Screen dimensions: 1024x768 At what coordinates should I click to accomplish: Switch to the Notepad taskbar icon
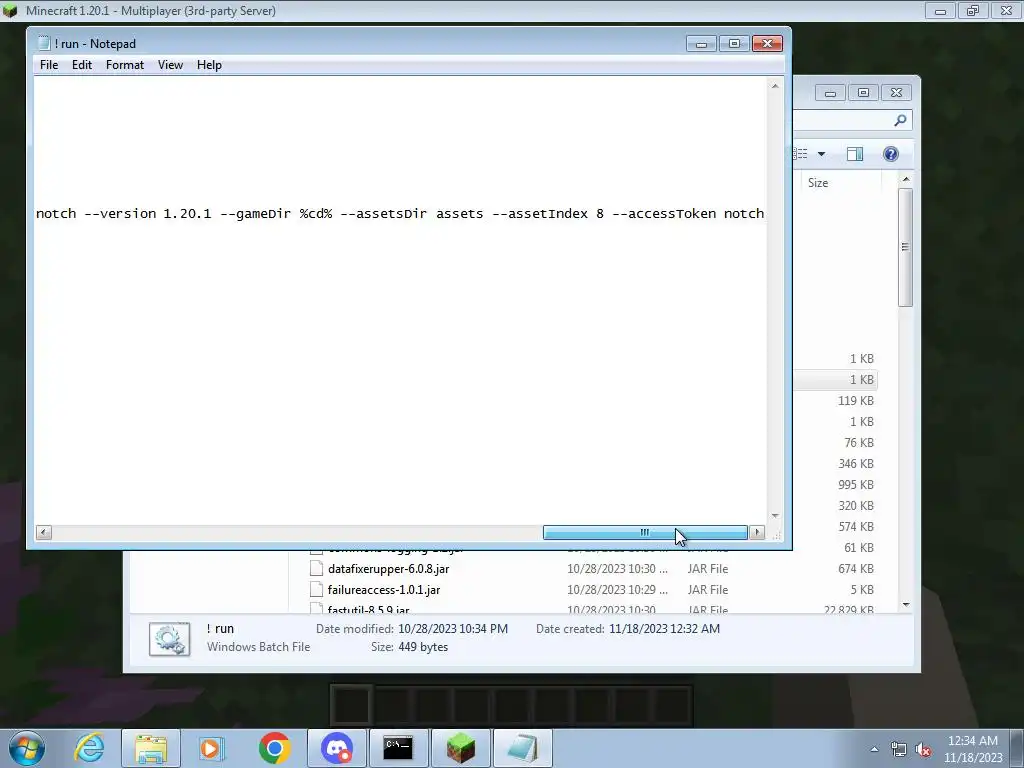tap(522, 748)
